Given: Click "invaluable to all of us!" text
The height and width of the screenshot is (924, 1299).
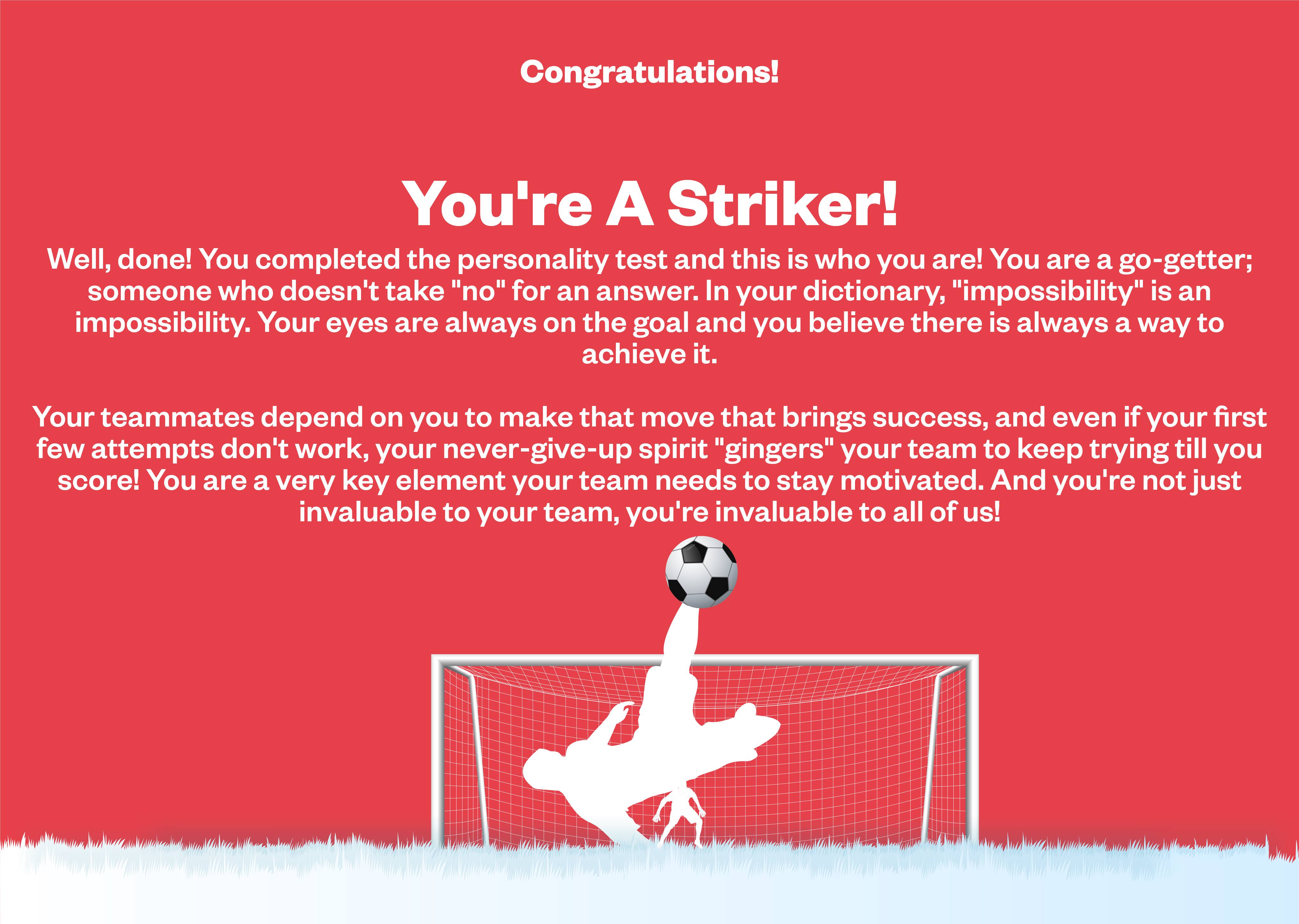Looking at the screenshot, I should 857,513.
